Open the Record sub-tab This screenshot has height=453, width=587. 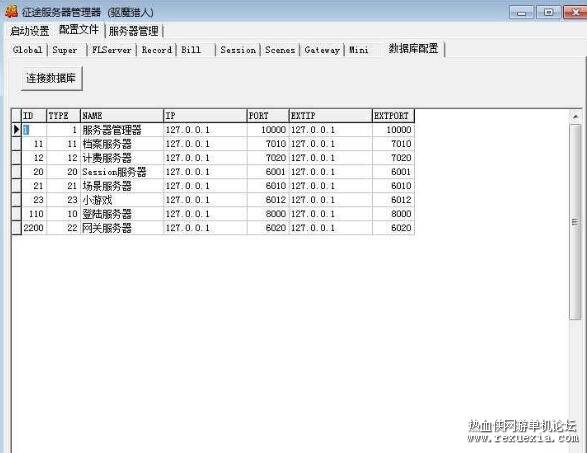156,50
